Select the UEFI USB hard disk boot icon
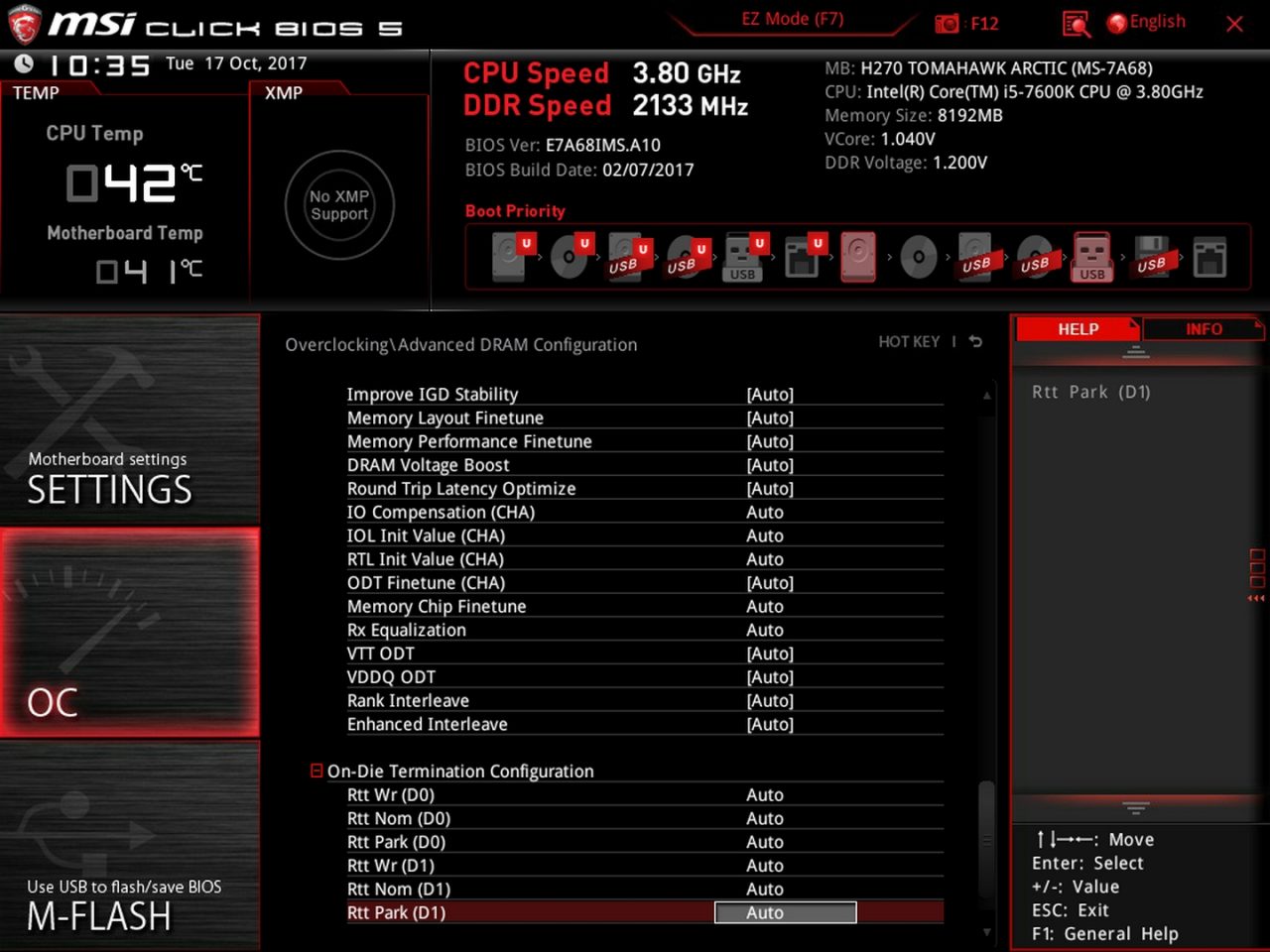The height and width of the screenshot is (952, 1270). (629, 257)
